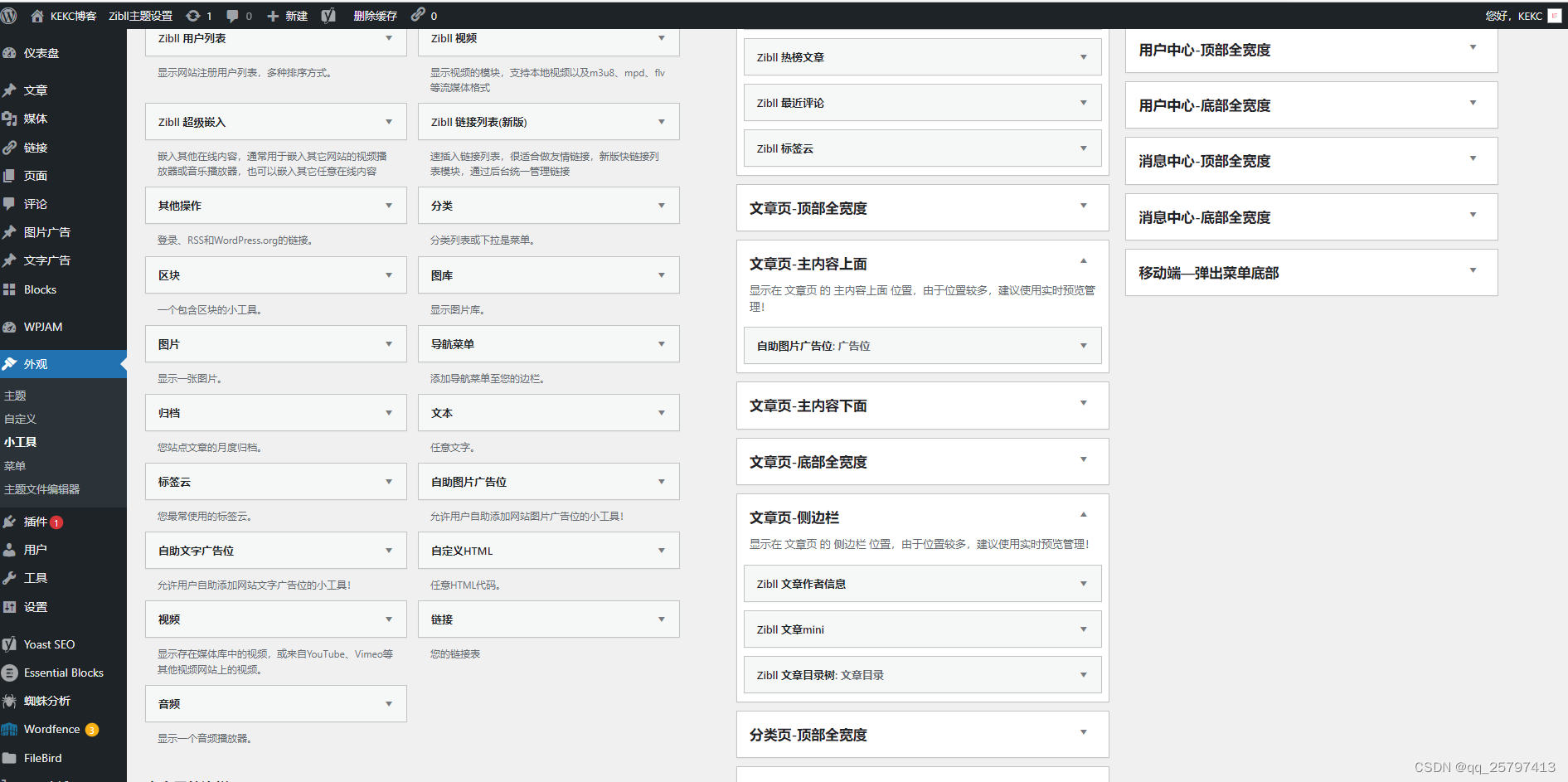
Task: Open the comments bubble icon in admin bar
Action: pos(232,16)
